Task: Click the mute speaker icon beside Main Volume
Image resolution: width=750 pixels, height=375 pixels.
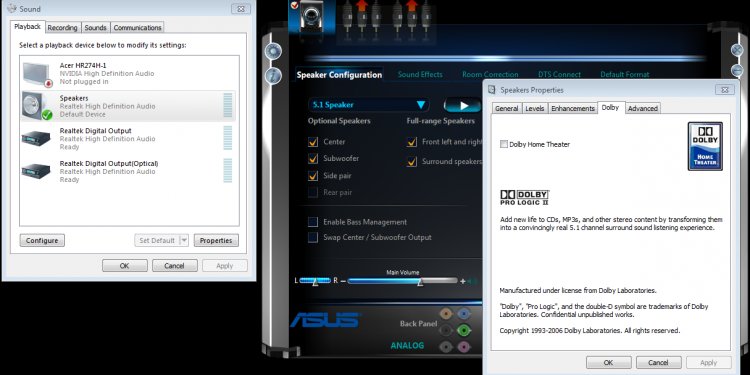Action: (473, 281)
